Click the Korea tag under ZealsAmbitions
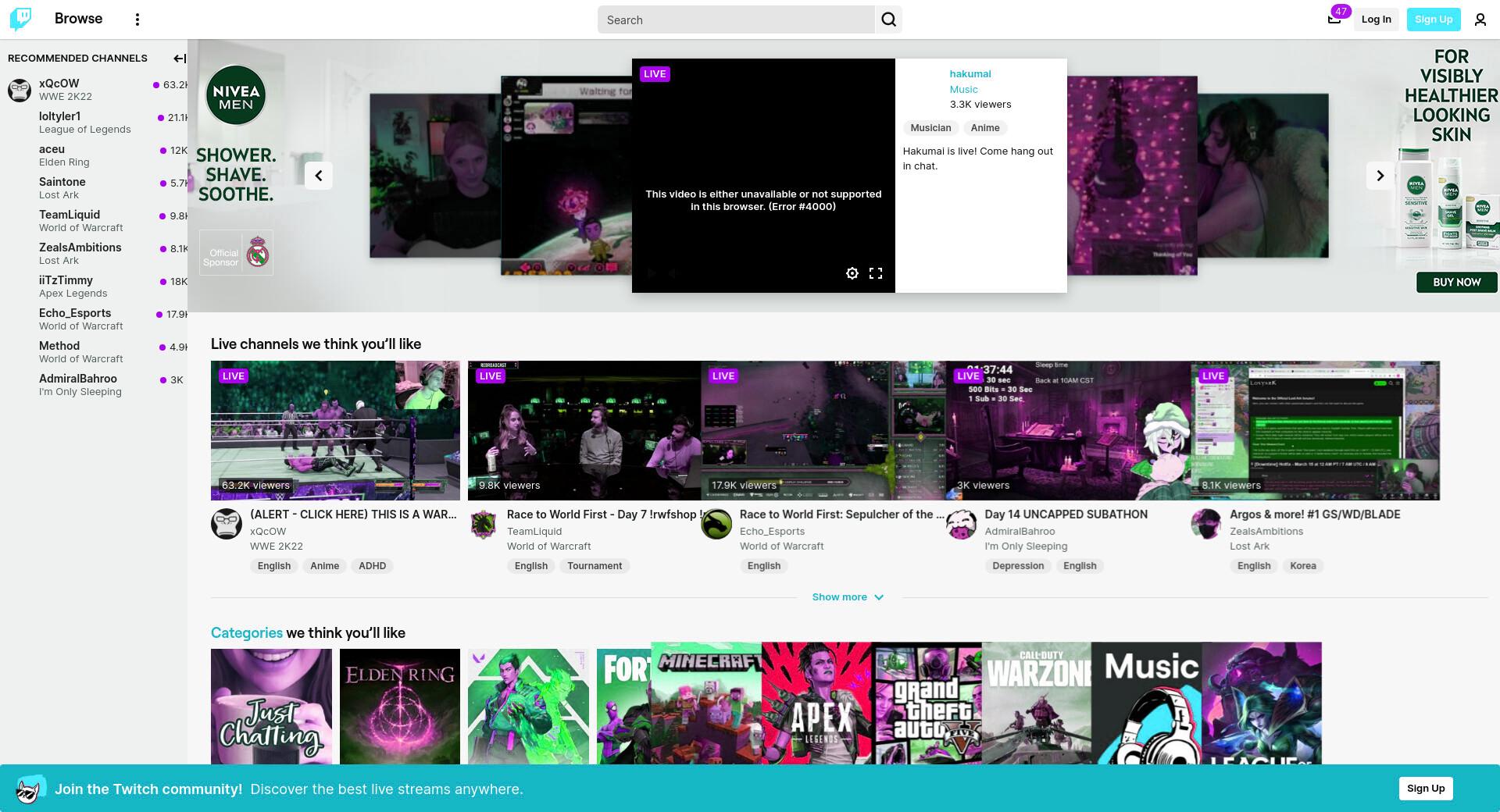 click(x=1302, y=566)
